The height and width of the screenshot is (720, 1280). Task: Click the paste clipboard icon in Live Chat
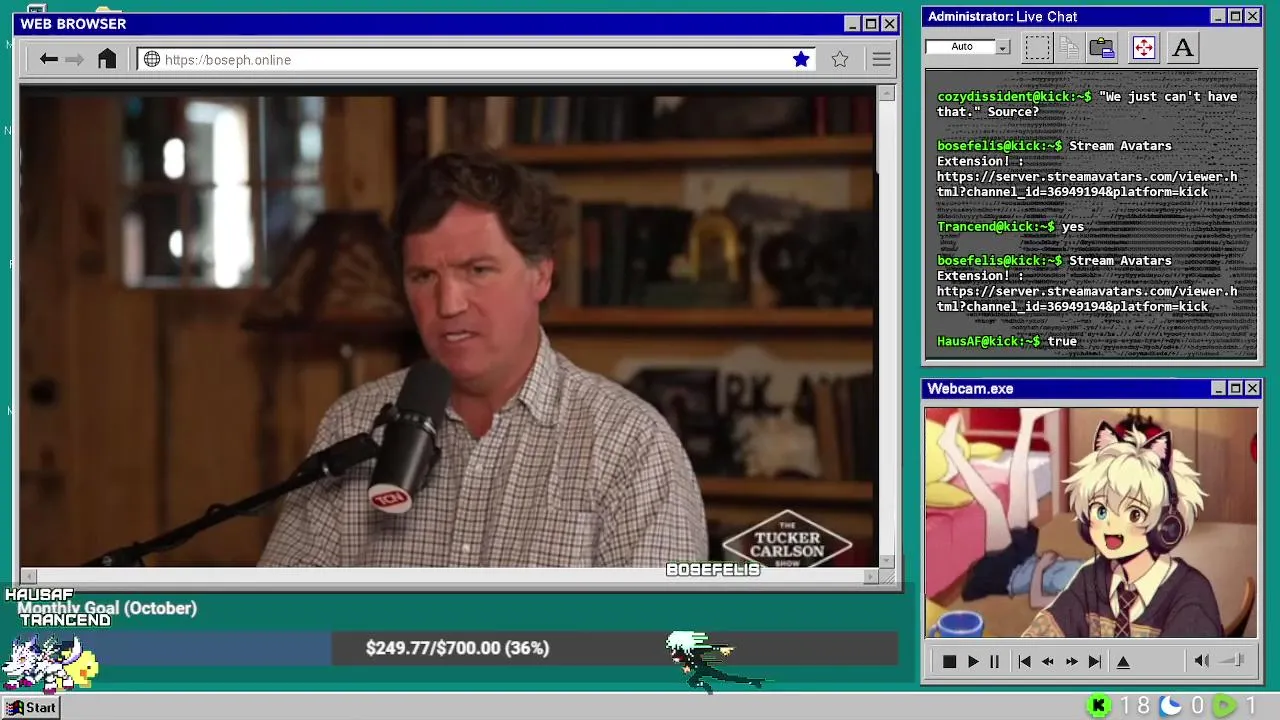(x=1102, y=47)
